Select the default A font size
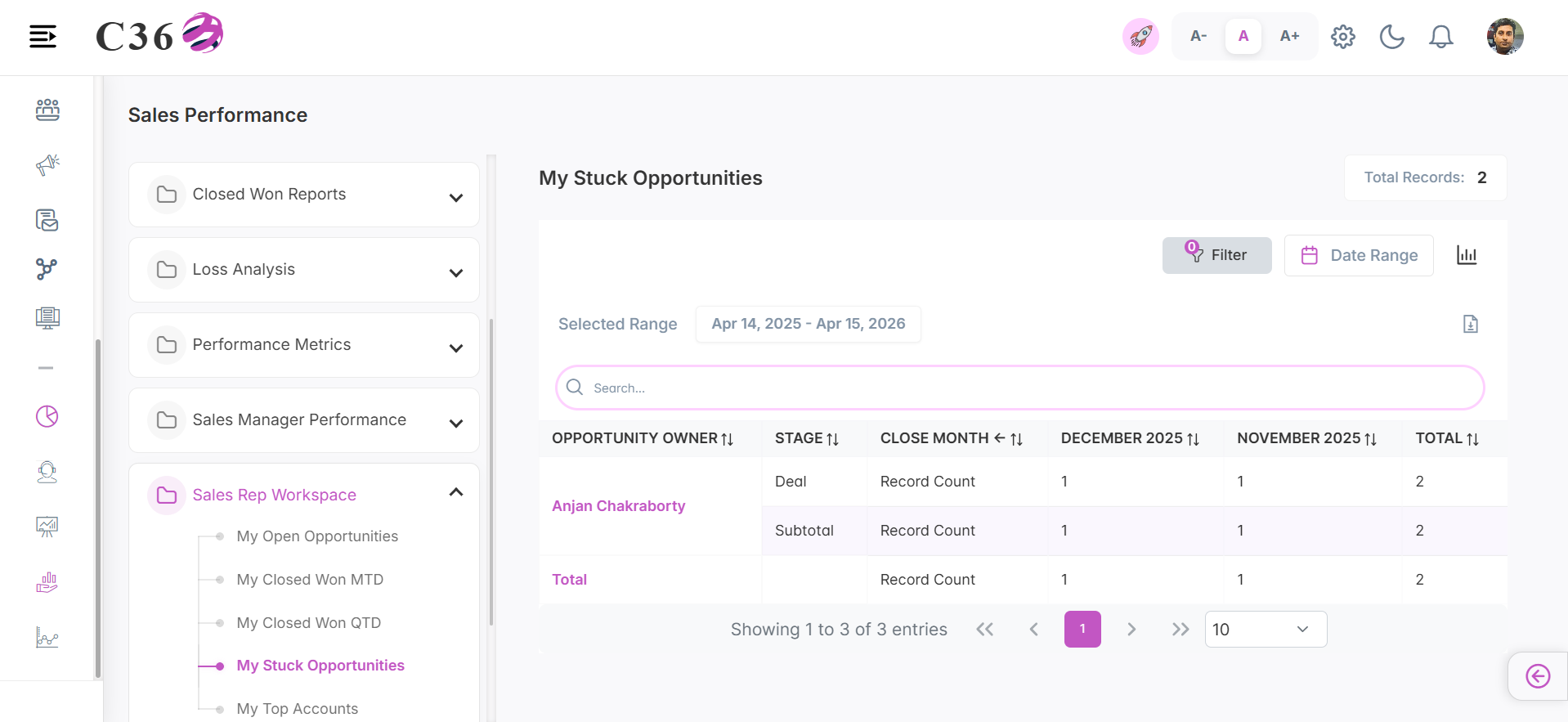Screen dimensions: 1568x722 click(1243, 36)
